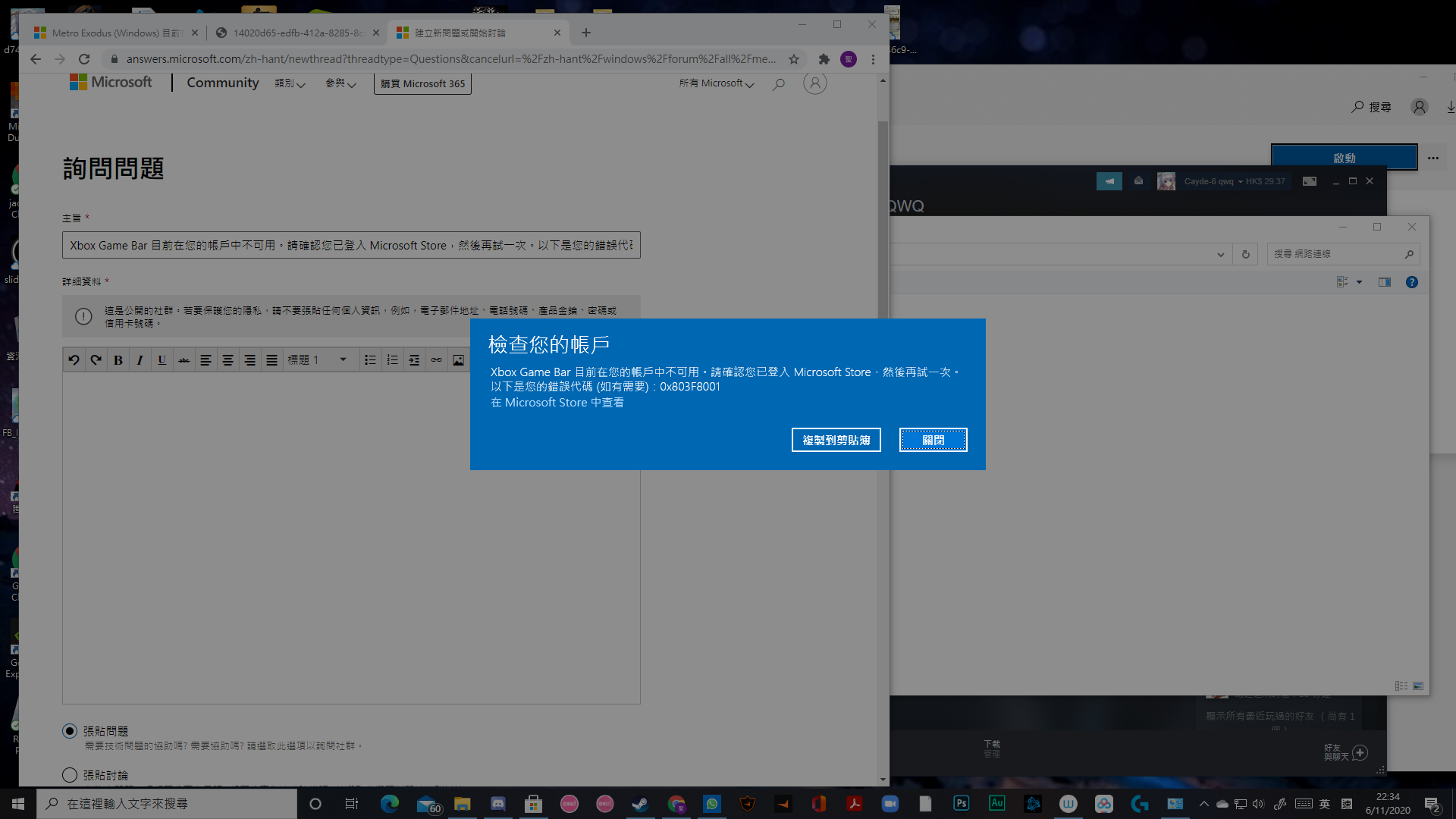Bookmark this page with the star icon

click(794, 59)
